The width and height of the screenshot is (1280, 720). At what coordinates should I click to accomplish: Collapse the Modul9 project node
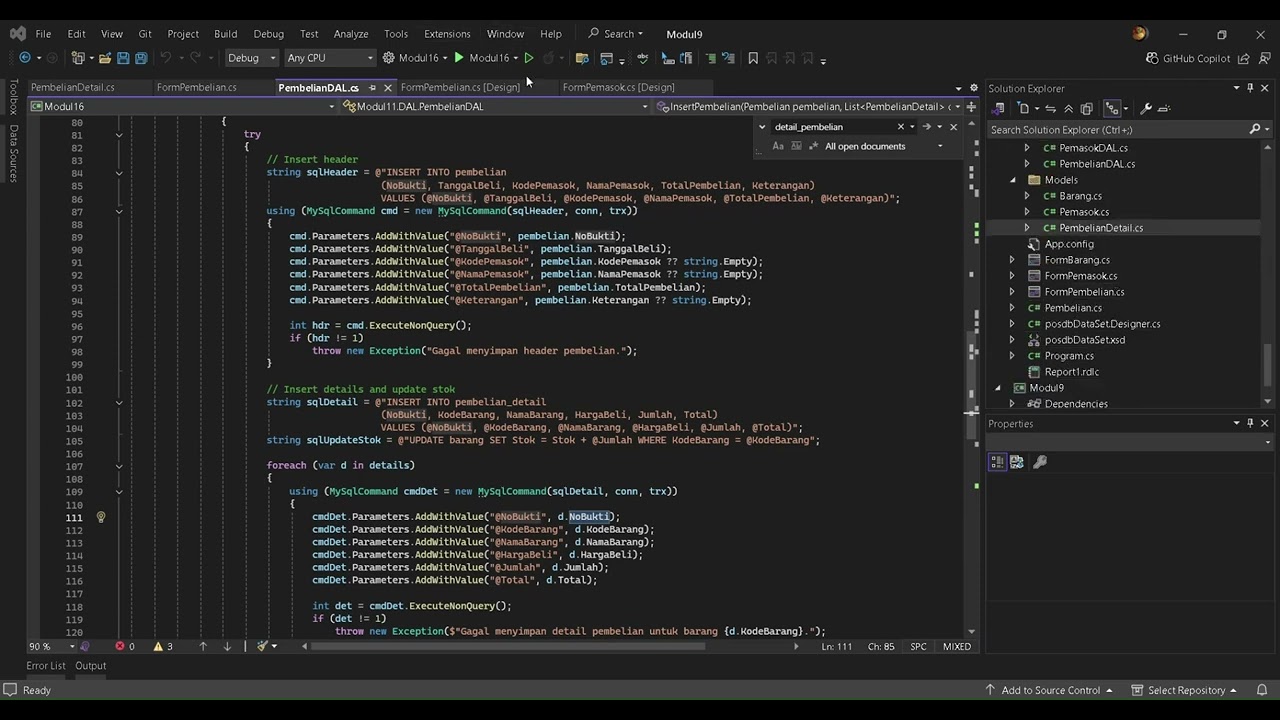[x=998, y=388]
